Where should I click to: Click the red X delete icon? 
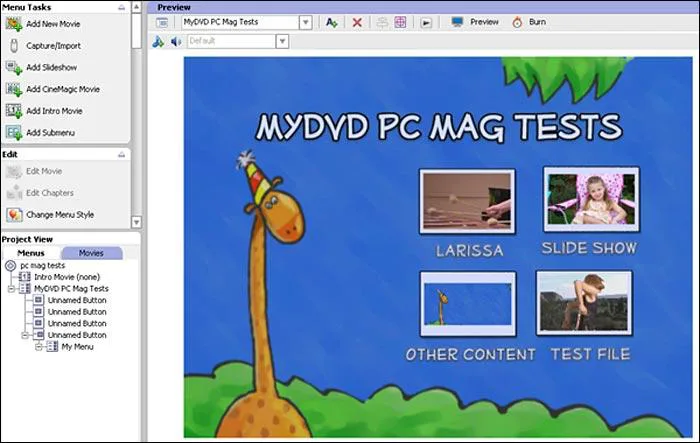point(357,21)
